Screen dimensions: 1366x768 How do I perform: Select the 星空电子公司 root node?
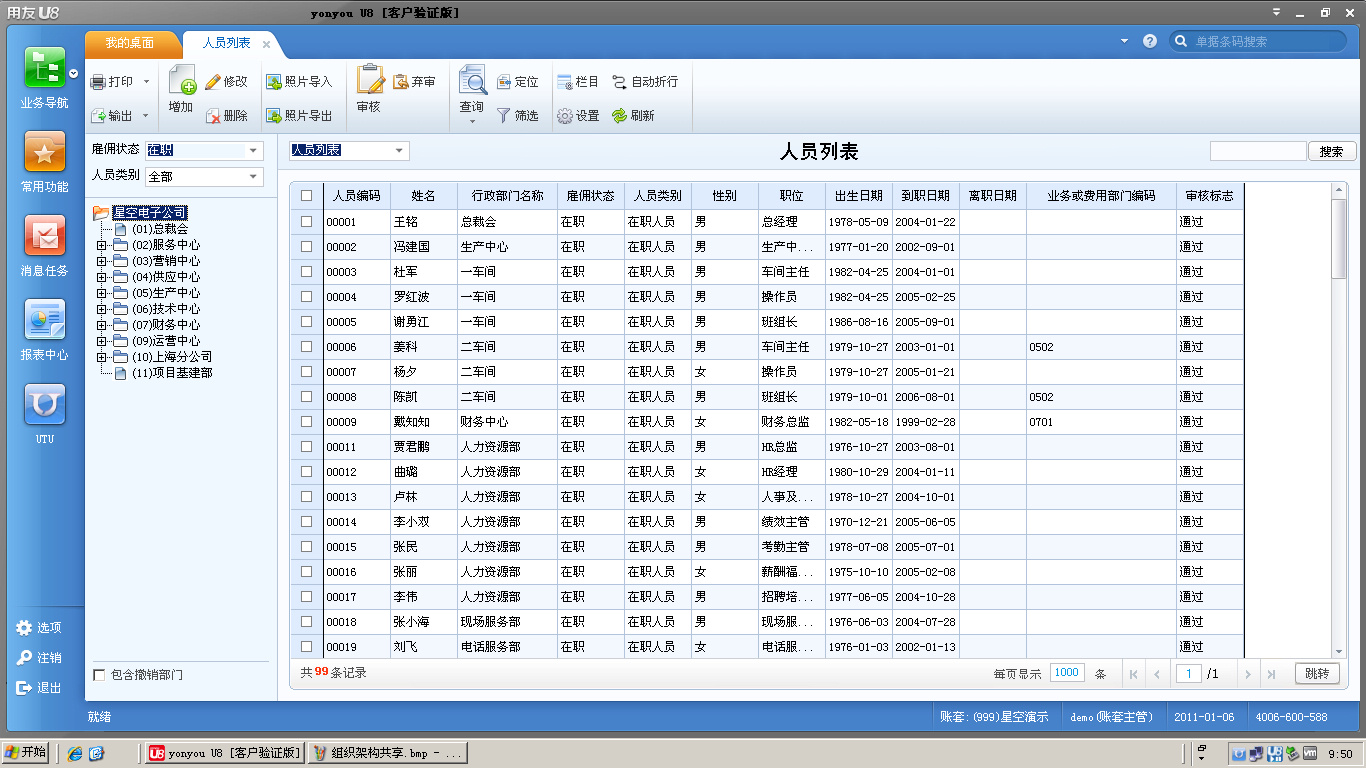150,213
